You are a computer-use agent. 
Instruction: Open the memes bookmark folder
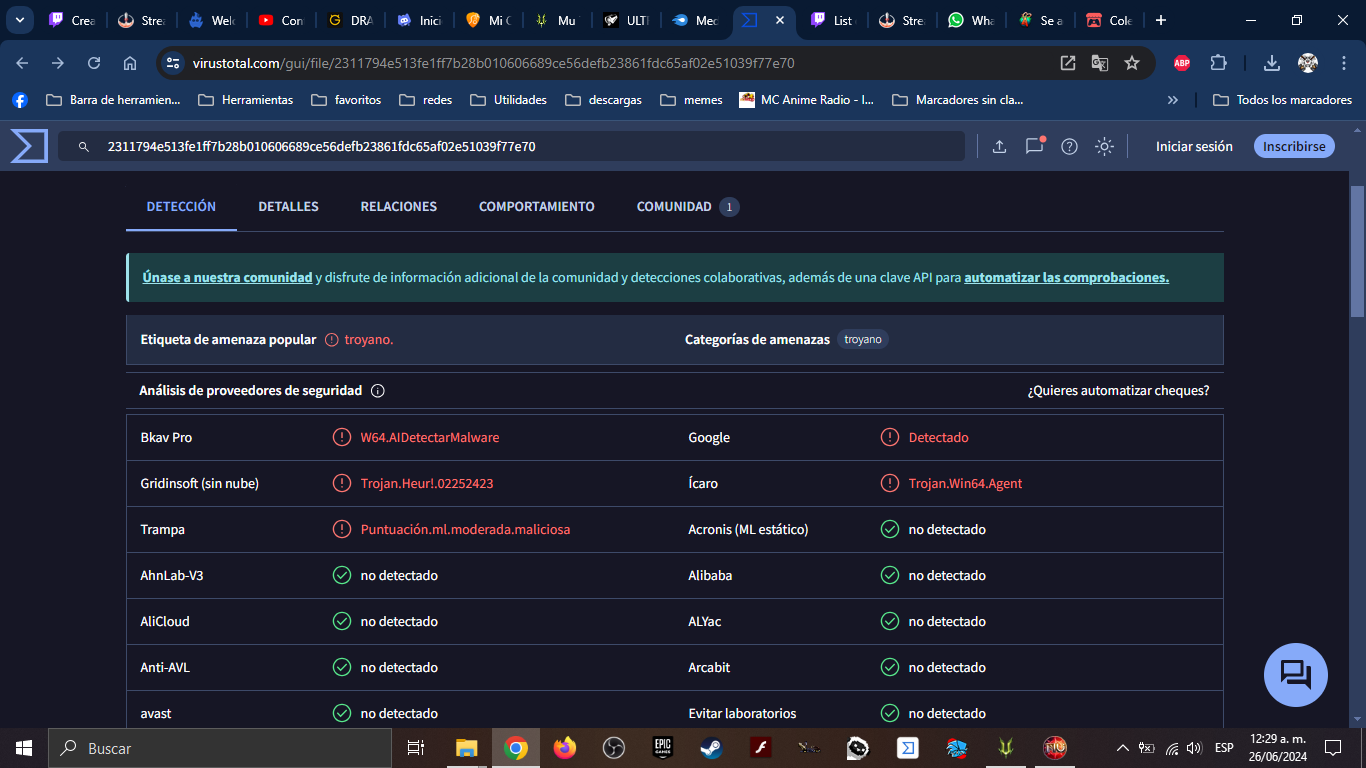point(692,100)
